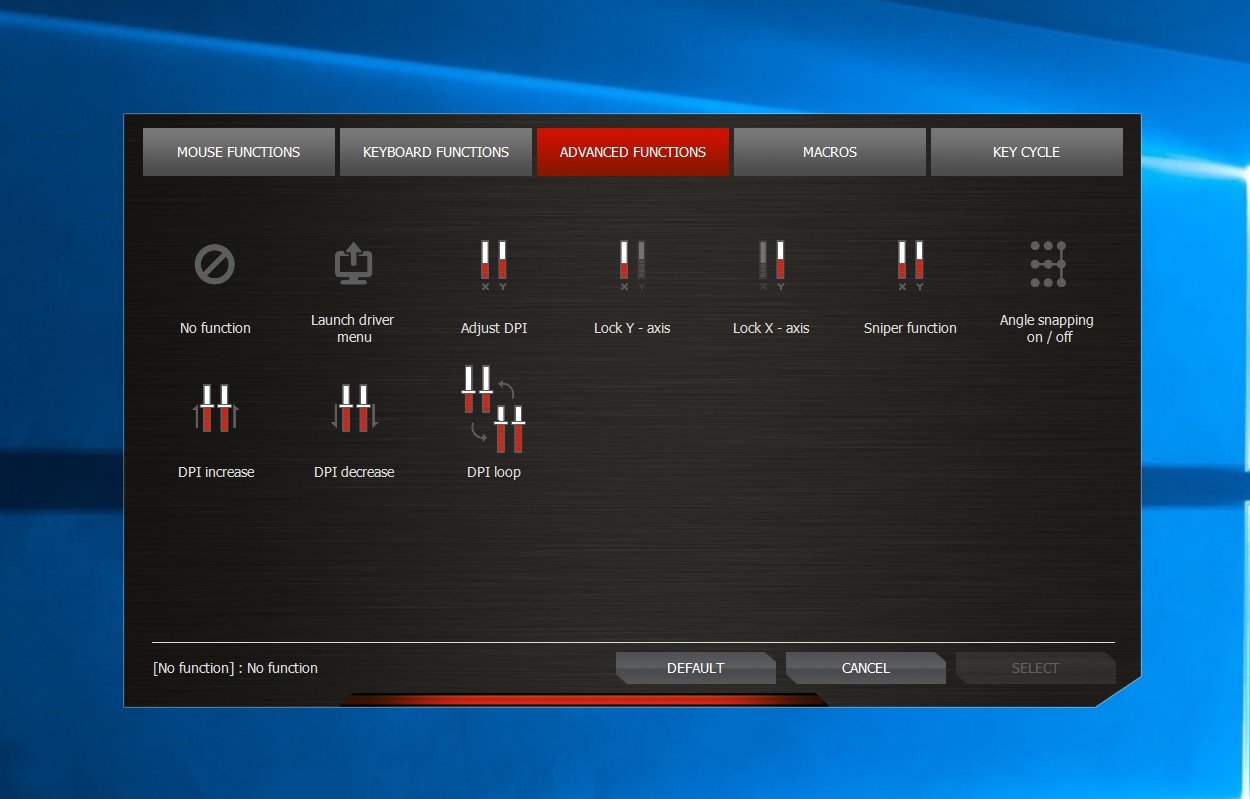Choose the DPI loop icon

(x=493, y=408)
